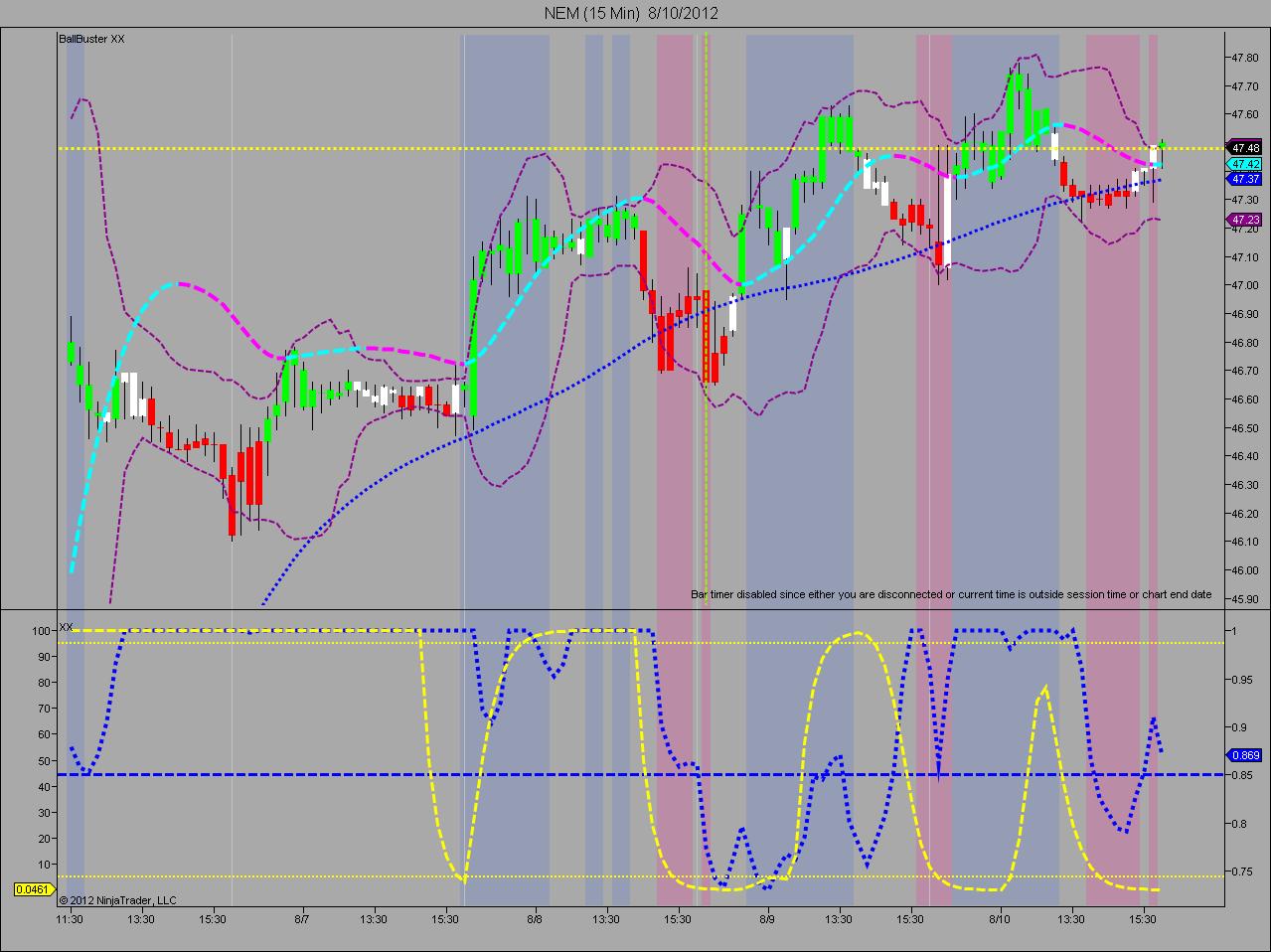Click the 10 label on lower panel left axis
This screenshot has width=1271, height=952.
[x=44, y=865]
